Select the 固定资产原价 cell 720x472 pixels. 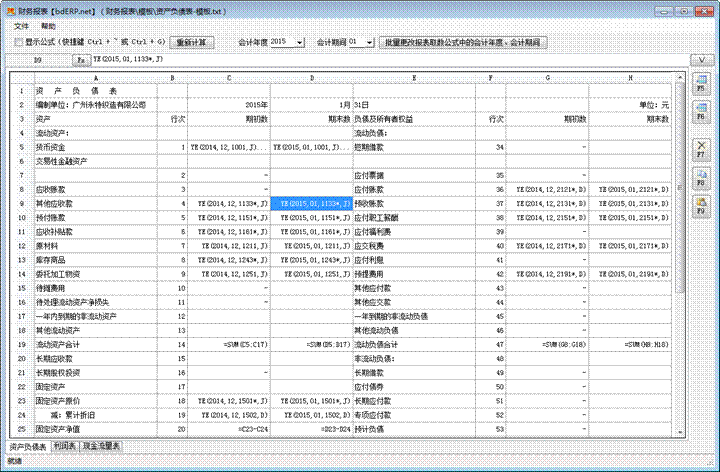click(96, 401)
